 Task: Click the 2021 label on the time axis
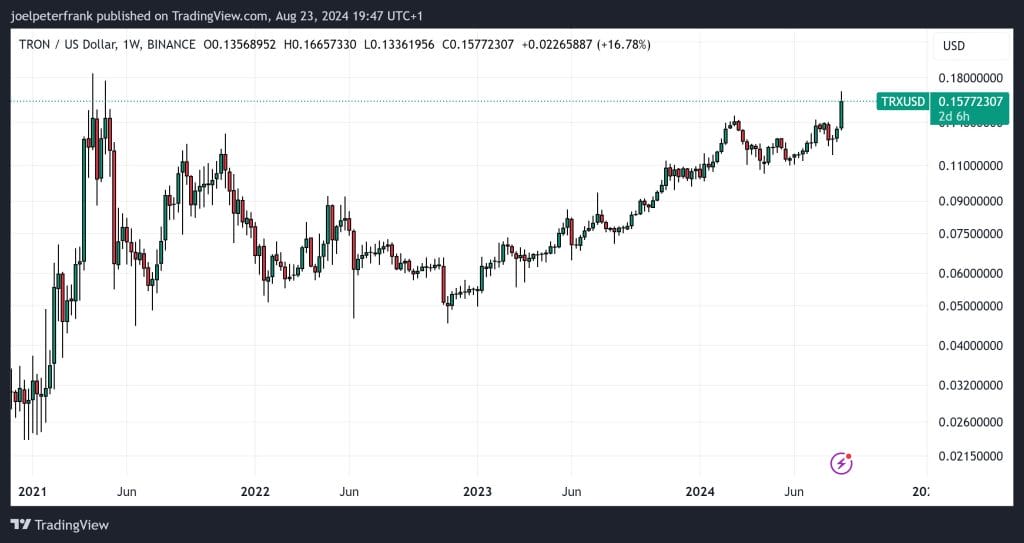tap(32, 492)
